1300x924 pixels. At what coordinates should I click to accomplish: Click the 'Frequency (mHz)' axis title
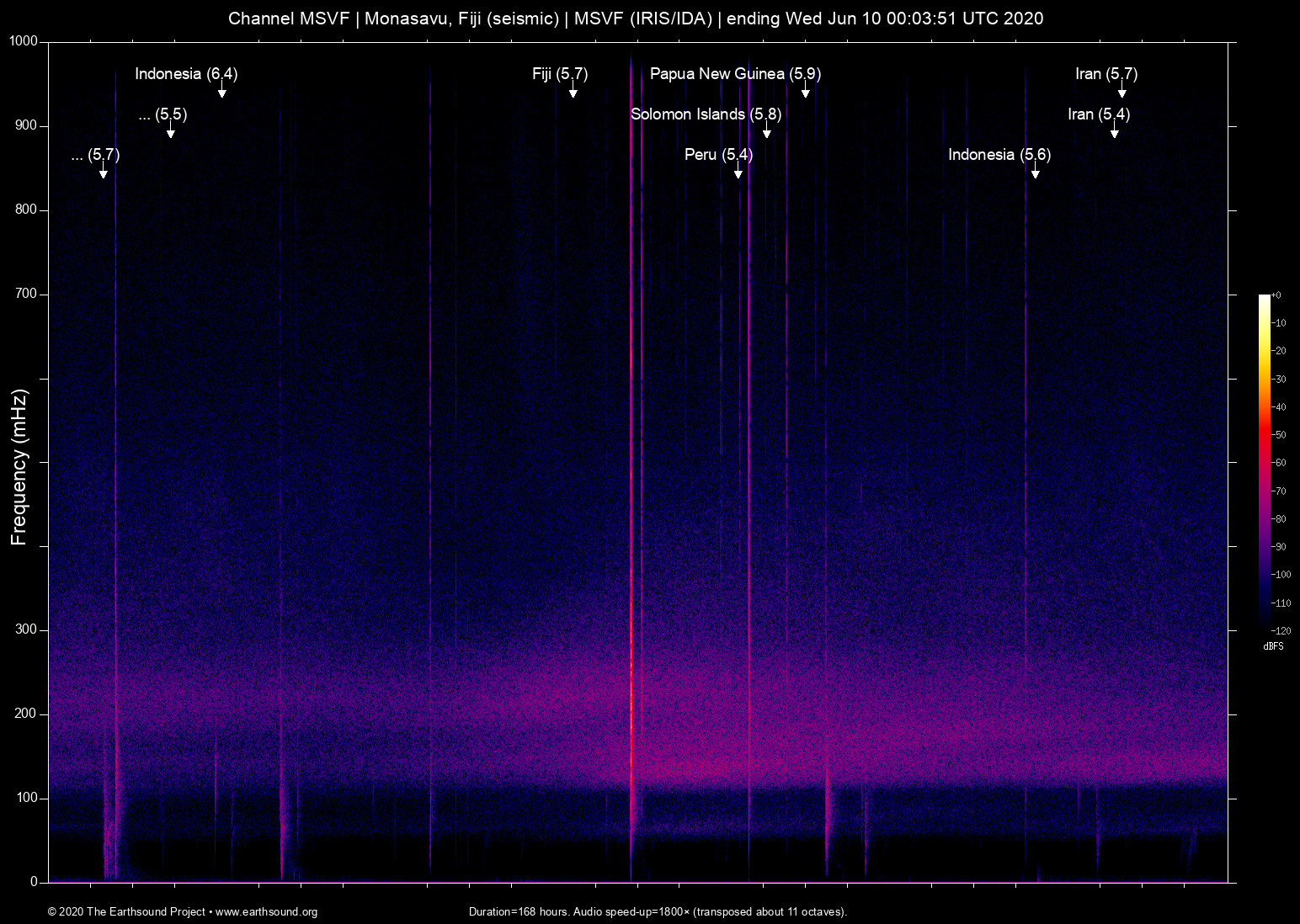coord(19,467)
